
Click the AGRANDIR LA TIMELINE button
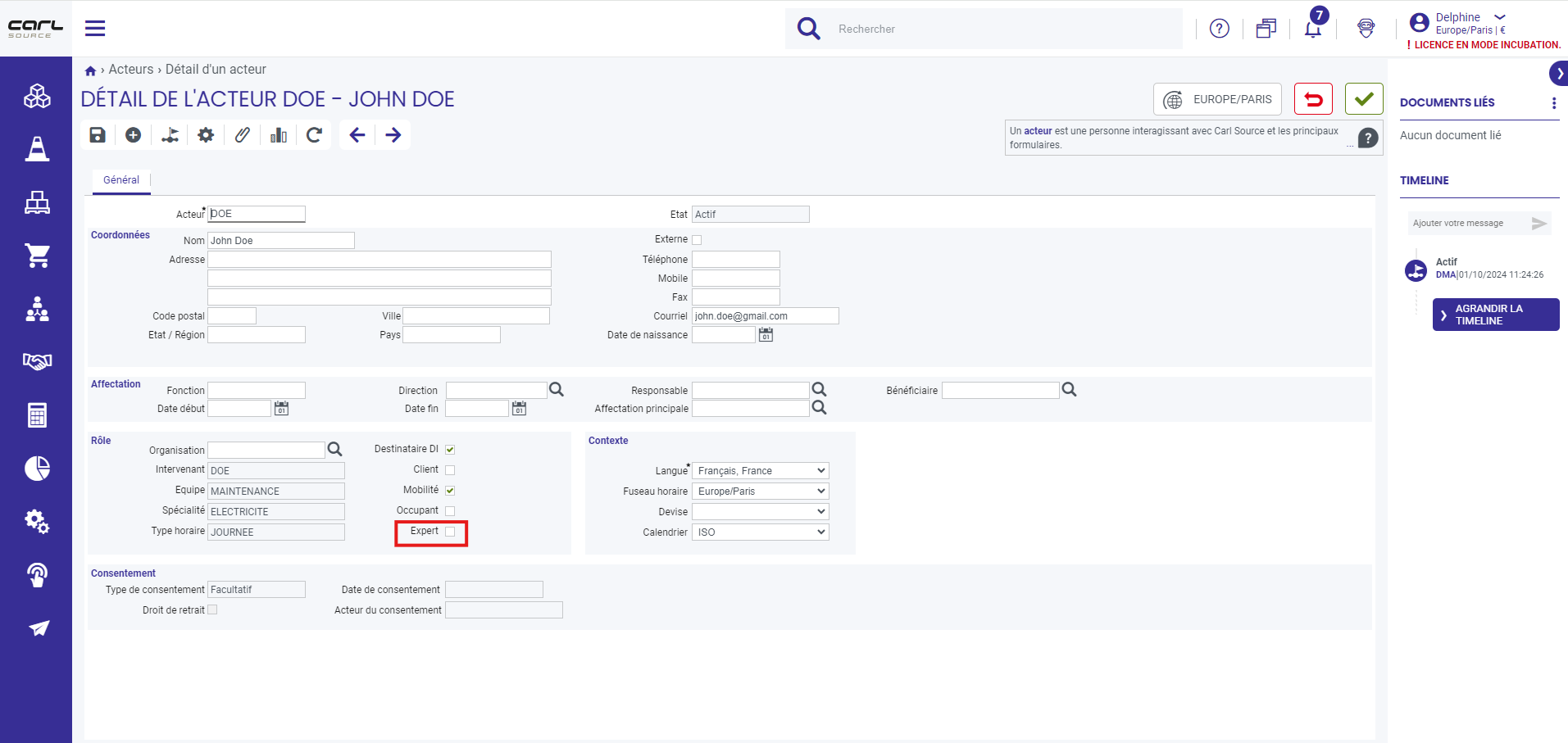1496,315
